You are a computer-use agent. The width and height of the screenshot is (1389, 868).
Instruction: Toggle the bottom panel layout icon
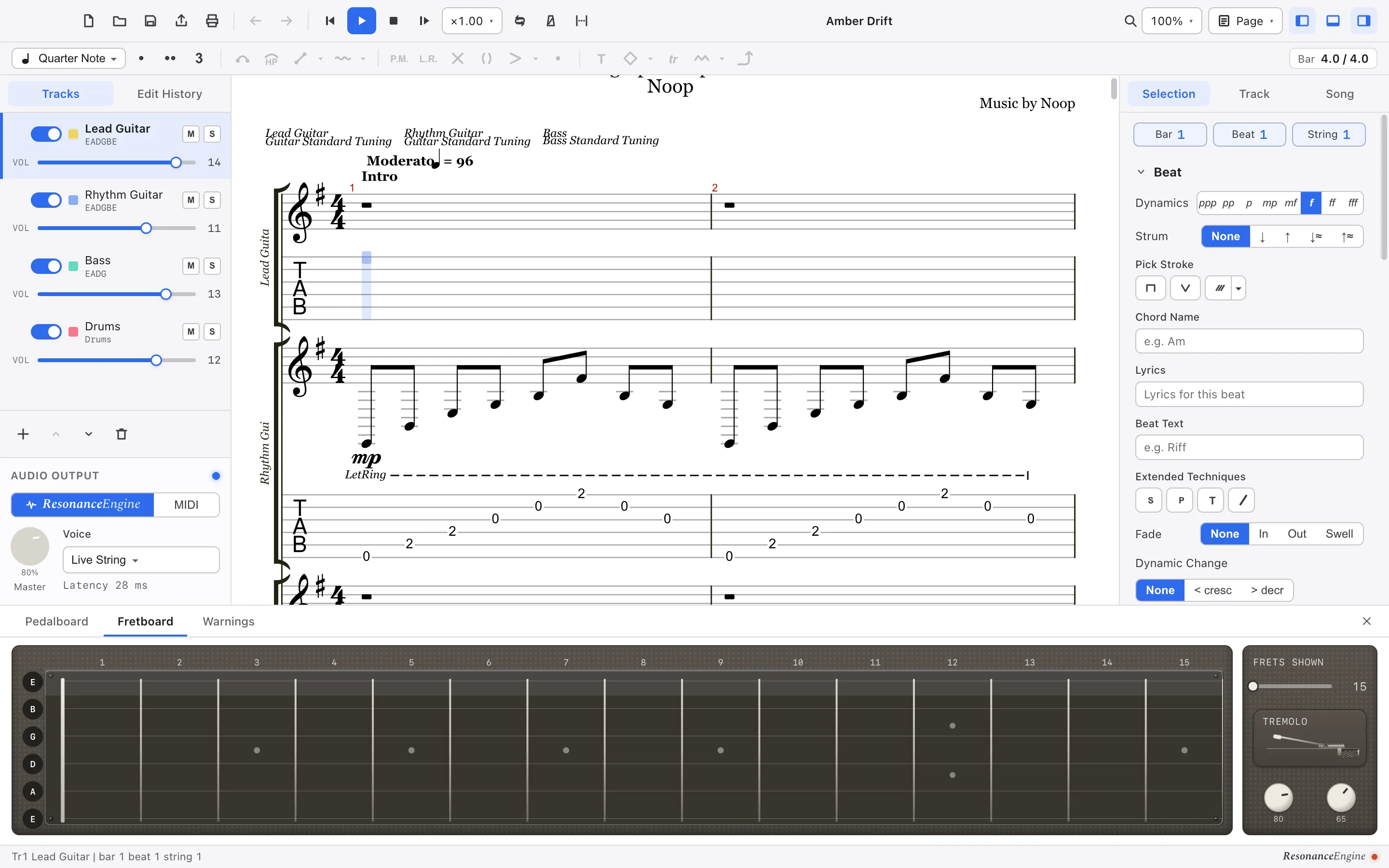1333,21
